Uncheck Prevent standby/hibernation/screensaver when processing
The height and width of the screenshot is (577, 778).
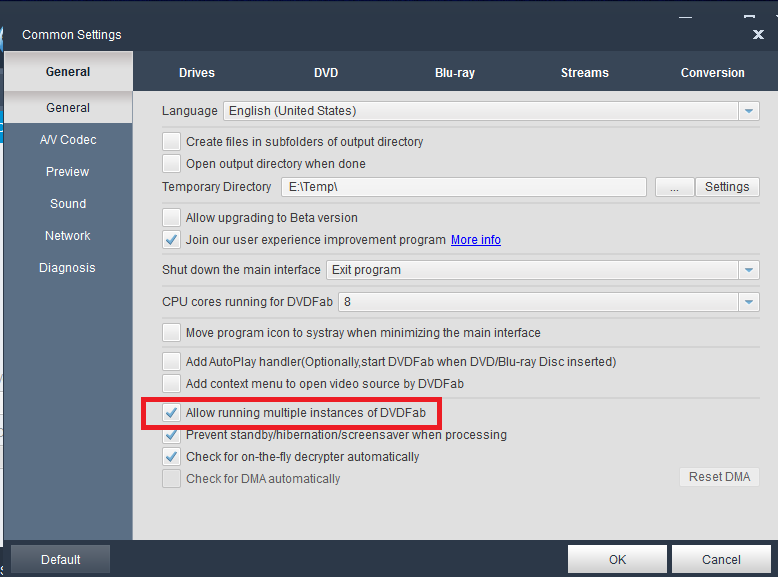(x=171, y=435)
